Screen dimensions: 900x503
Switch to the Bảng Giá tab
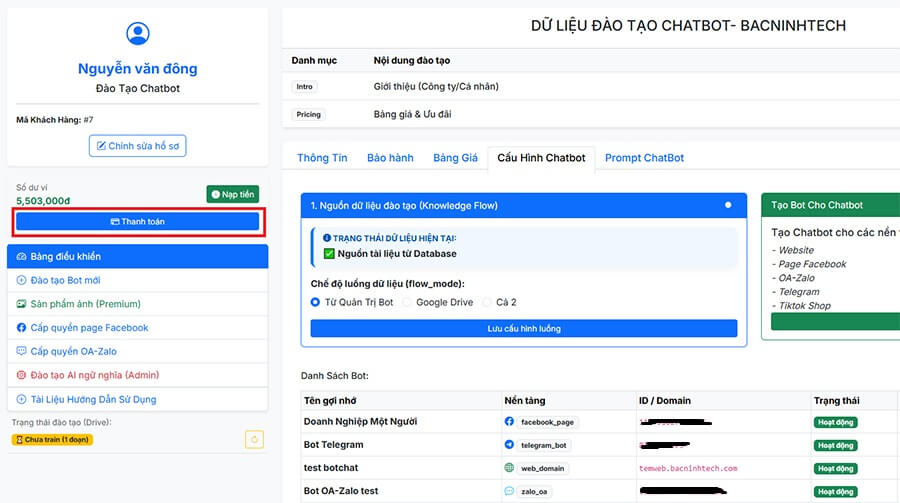(x=455, y=158)
